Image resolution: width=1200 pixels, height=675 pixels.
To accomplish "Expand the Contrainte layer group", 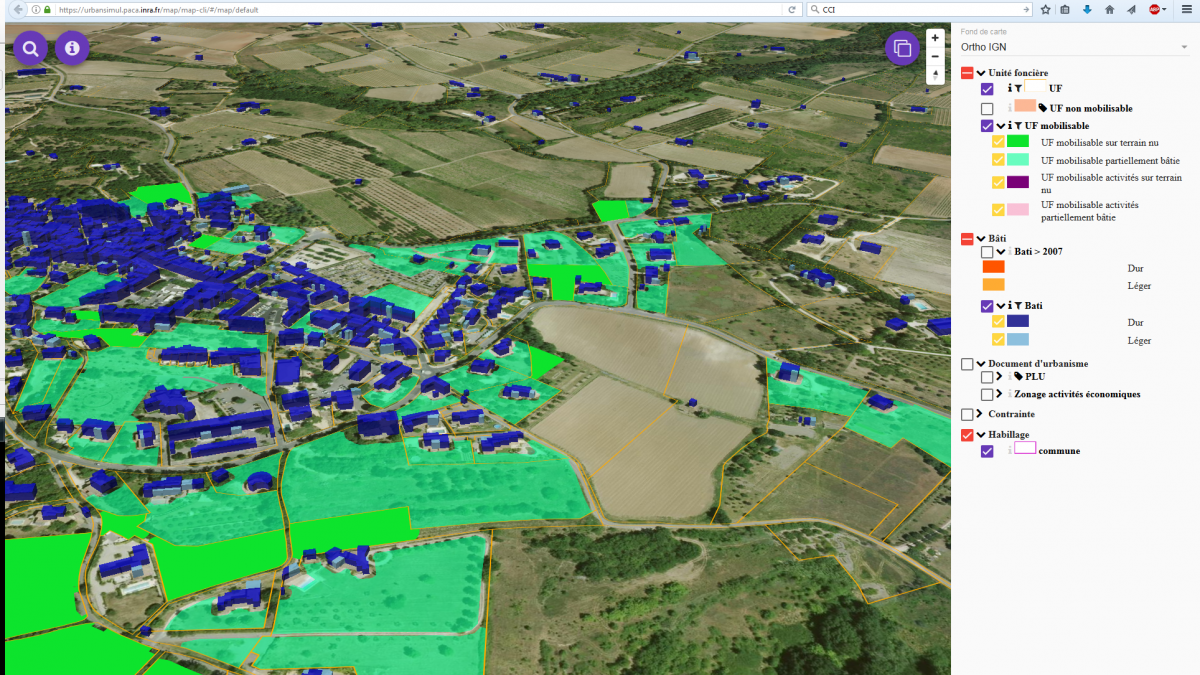I will [x=980, y=414].
